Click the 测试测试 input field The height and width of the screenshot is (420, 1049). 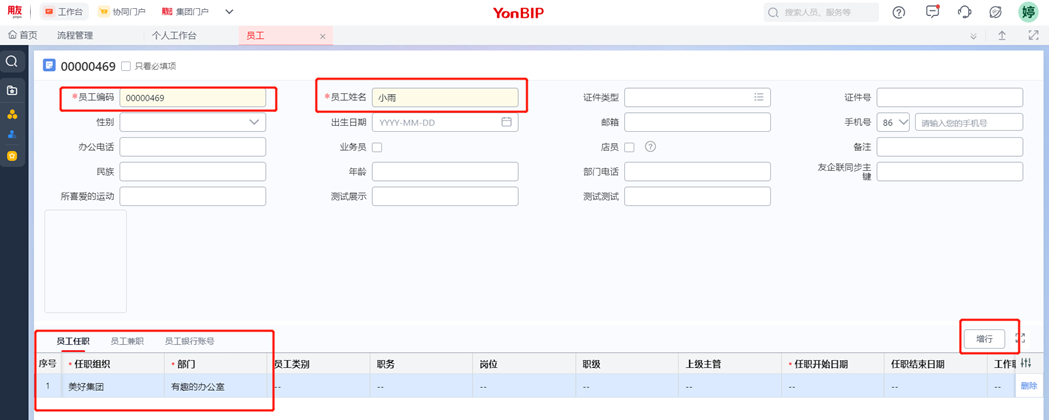(698, 197)
